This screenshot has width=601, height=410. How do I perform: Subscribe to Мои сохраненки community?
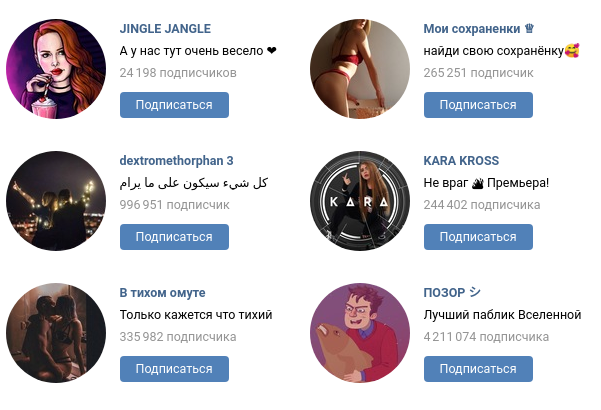[478, 105]
